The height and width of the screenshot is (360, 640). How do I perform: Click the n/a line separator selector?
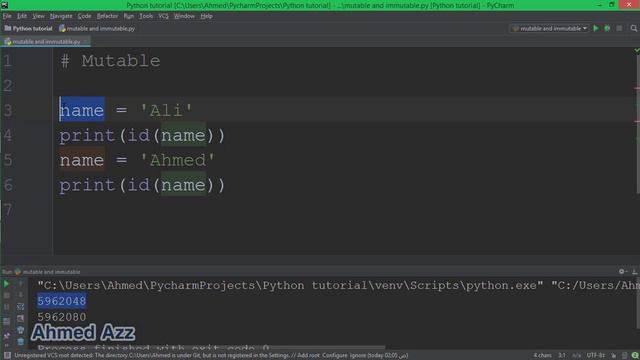point(576,356)
